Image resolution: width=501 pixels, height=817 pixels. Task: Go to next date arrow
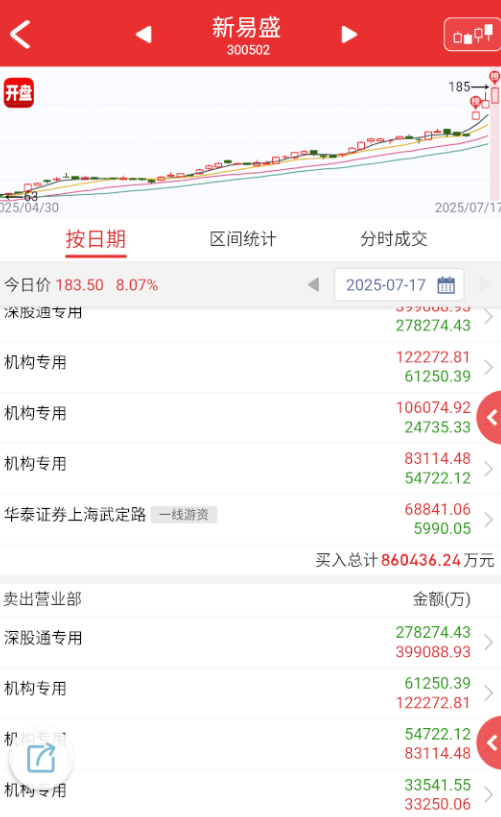[x=484, y=284]
